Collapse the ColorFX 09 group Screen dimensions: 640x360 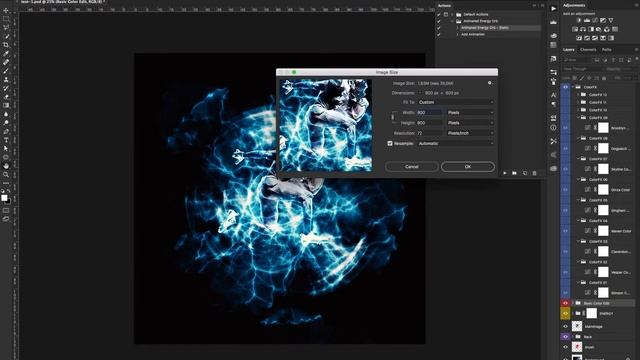(578, 118)
